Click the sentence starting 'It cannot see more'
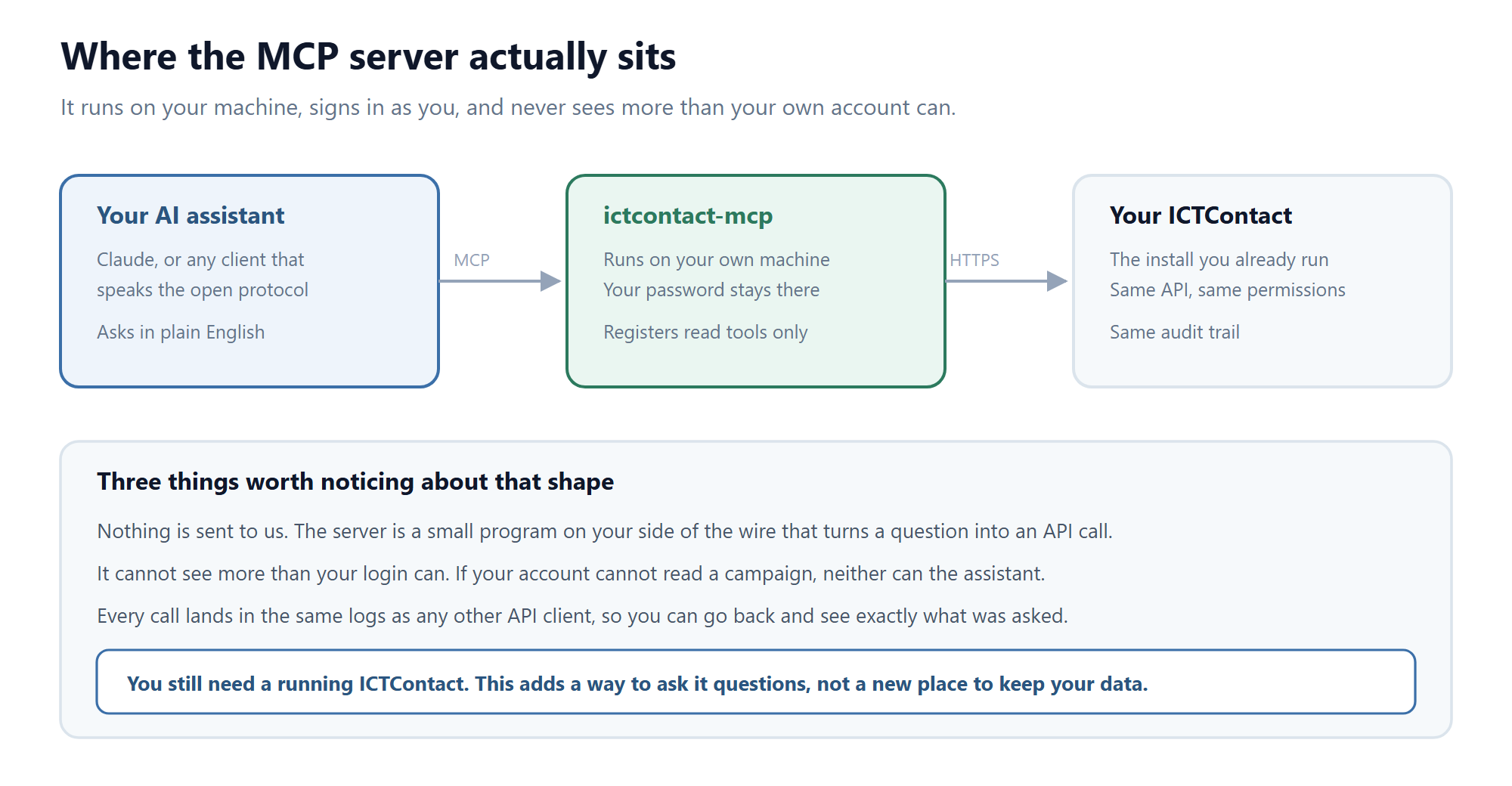1512x786 pixels. coord(571,574)
